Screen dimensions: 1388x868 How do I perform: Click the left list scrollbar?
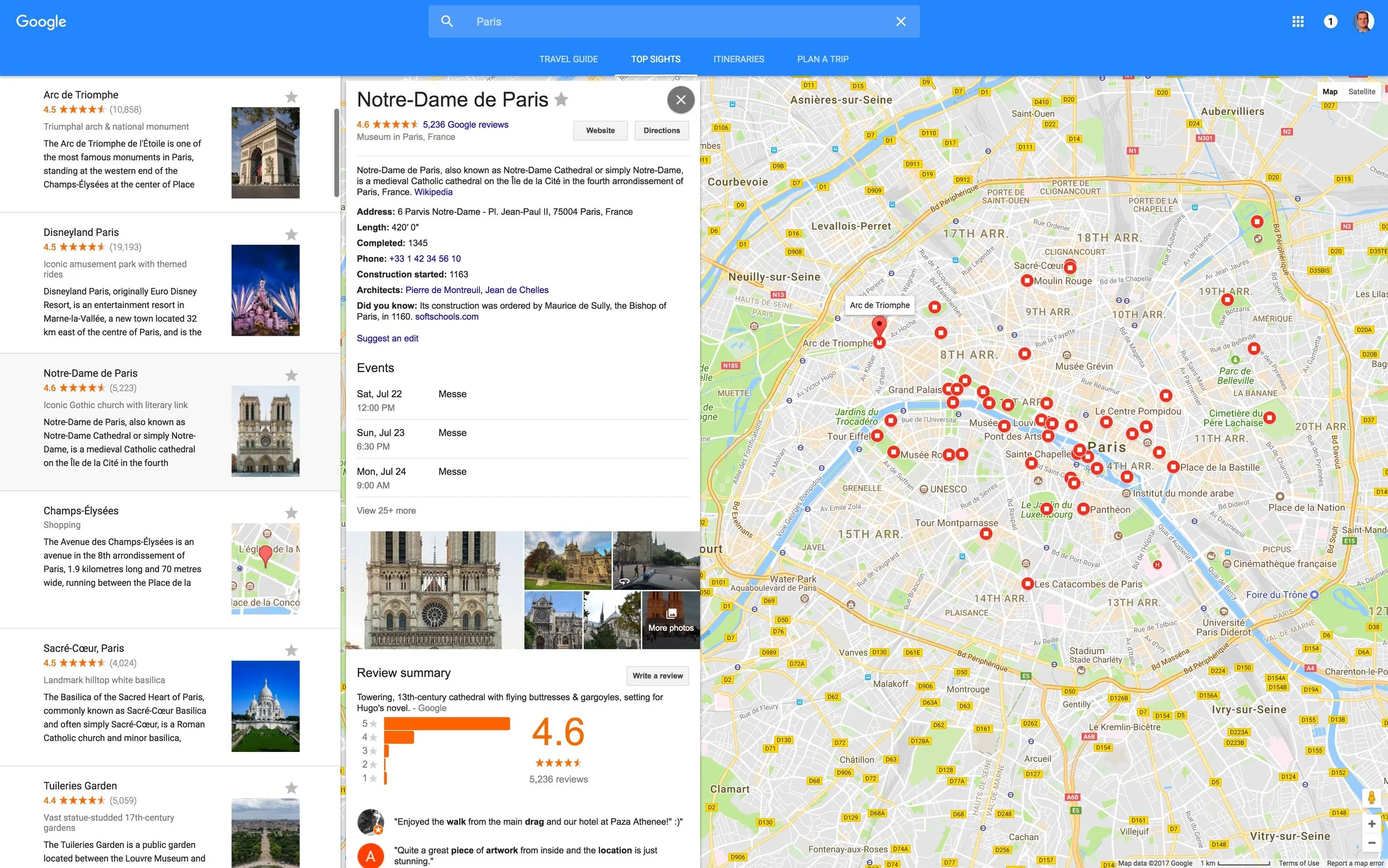(x=336, y=152)
